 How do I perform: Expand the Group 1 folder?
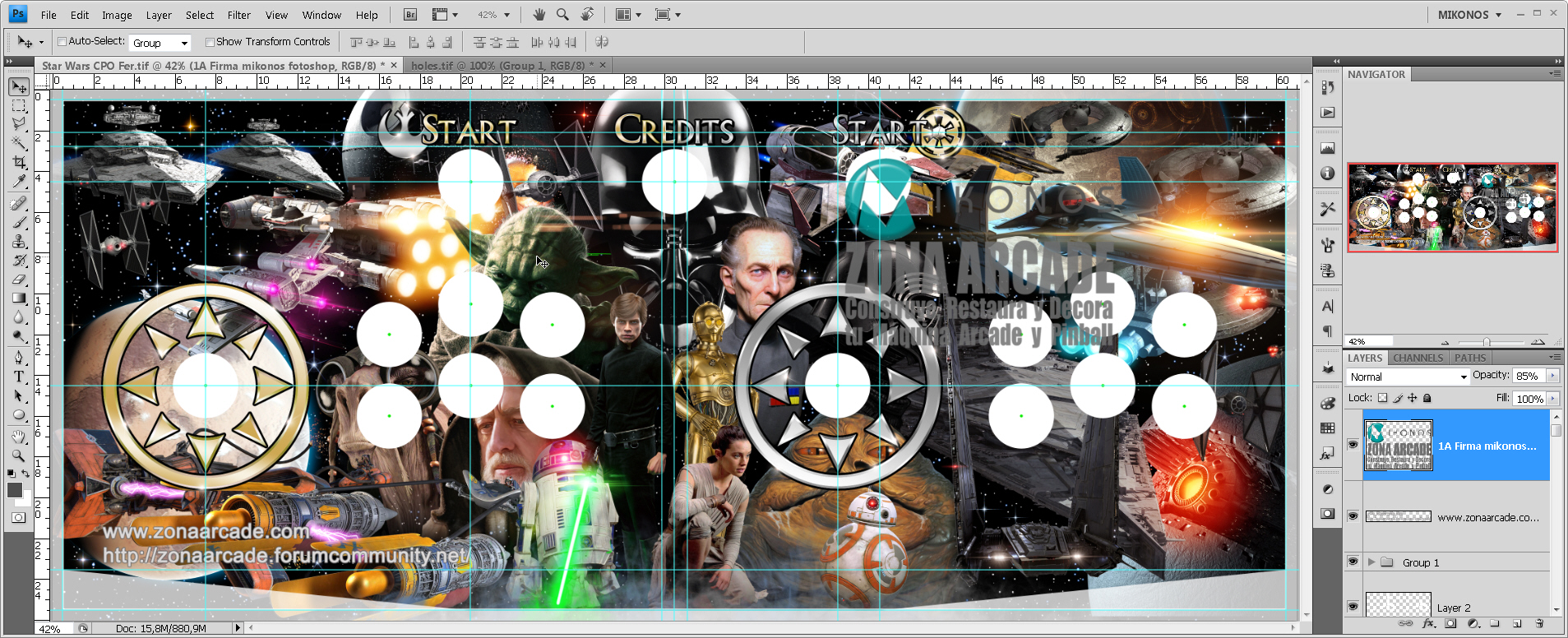coord(1371,562)
